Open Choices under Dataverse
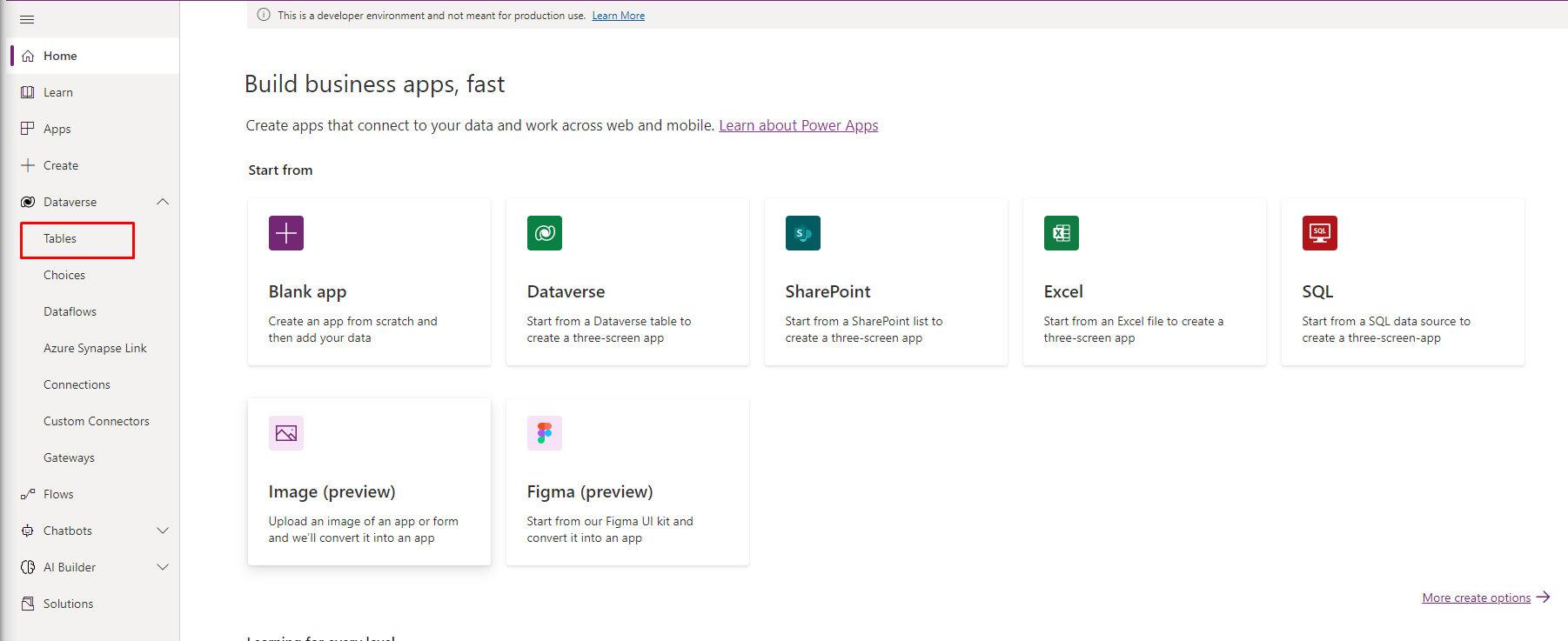 click(x=64, y=275)
